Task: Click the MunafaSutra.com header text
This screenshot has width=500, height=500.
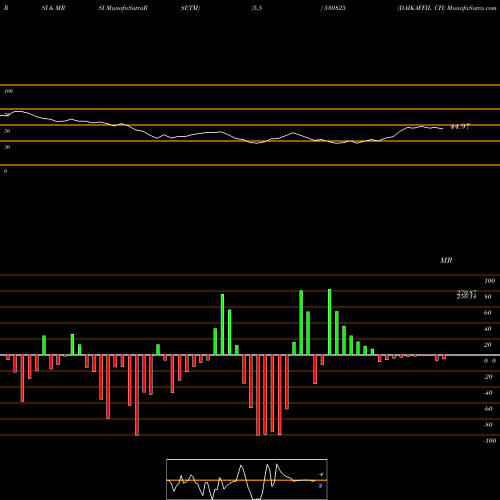Action: [x=472, y=8]
